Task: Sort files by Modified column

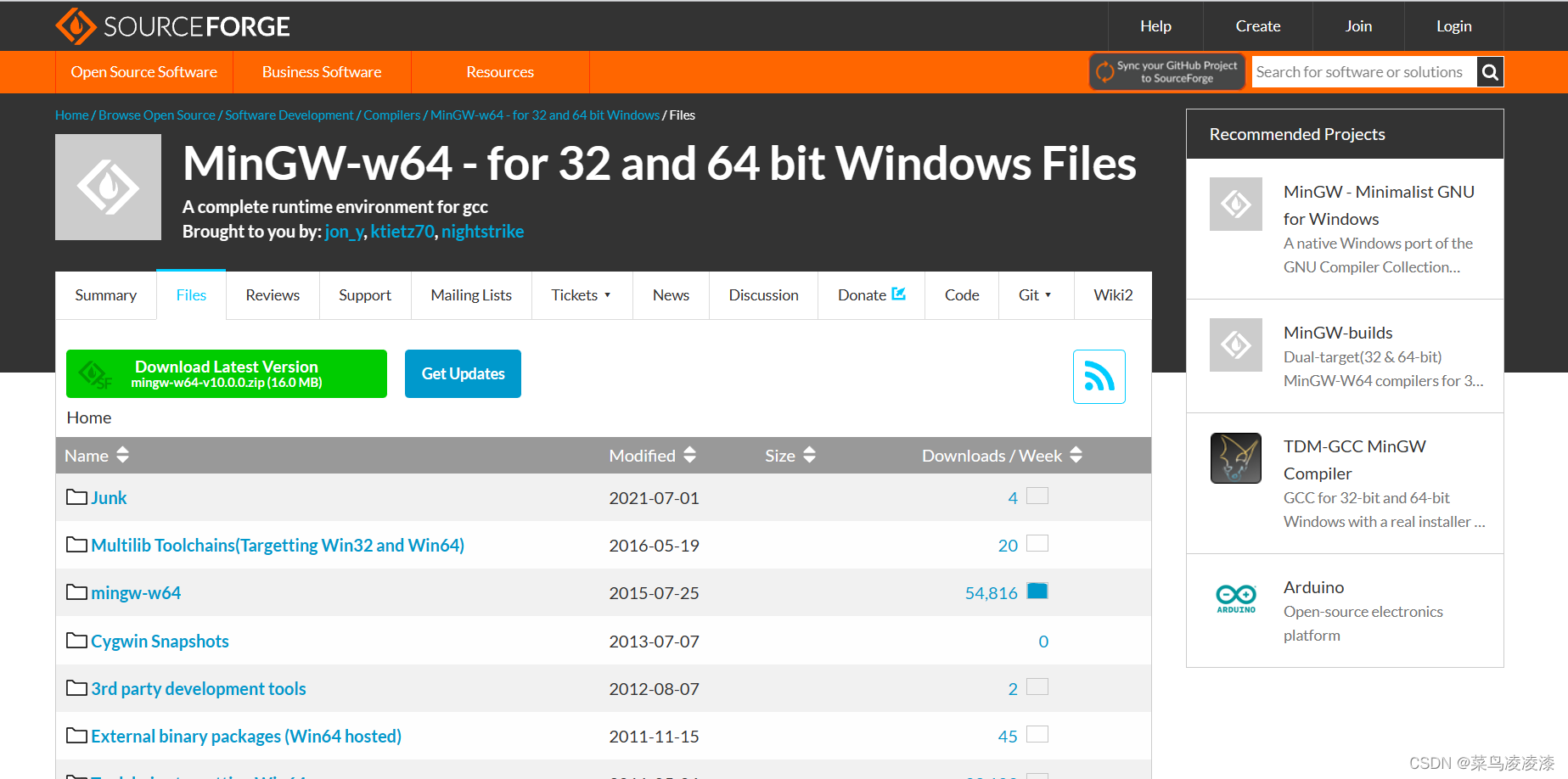Action: (x=652, y=456)
